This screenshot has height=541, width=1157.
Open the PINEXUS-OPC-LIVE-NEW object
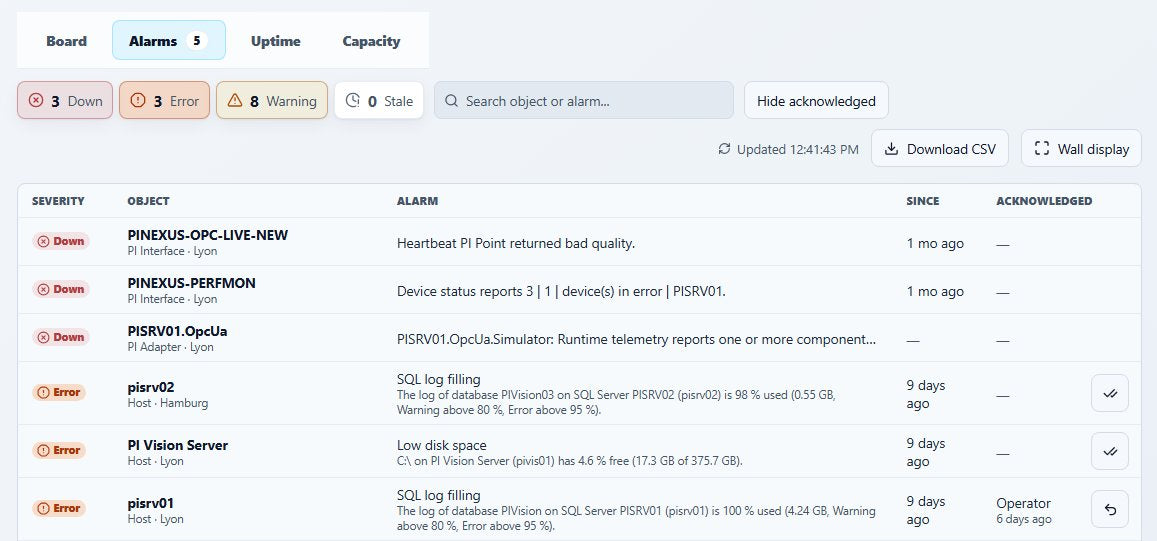pyautogui.click(x=207, y=235)
